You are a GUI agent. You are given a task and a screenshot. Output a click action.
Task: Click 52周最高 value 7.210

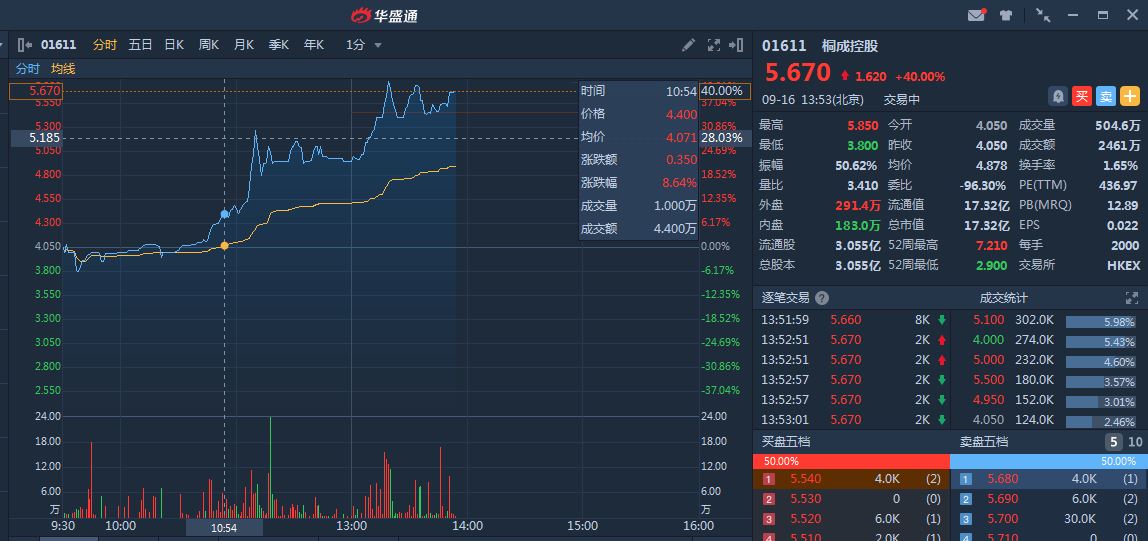point(993,245)
